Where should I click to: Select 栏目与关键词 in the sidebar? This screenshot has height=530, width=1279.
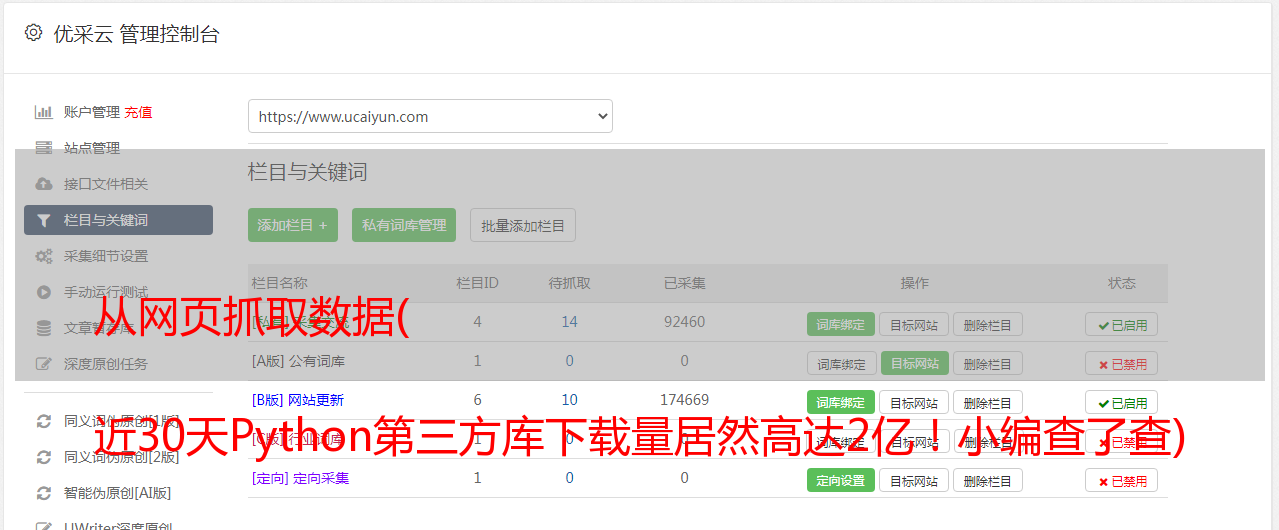[x=118, y=220]
